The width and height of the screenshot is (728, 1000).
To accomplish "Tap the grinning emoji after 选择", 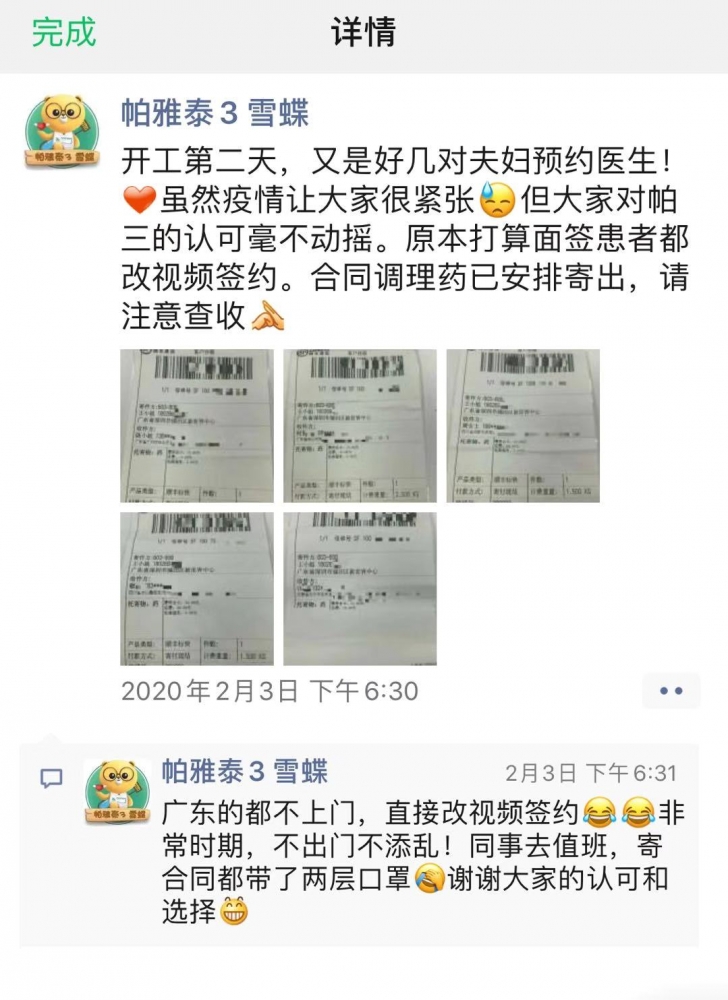I will [x=234, y=911].
